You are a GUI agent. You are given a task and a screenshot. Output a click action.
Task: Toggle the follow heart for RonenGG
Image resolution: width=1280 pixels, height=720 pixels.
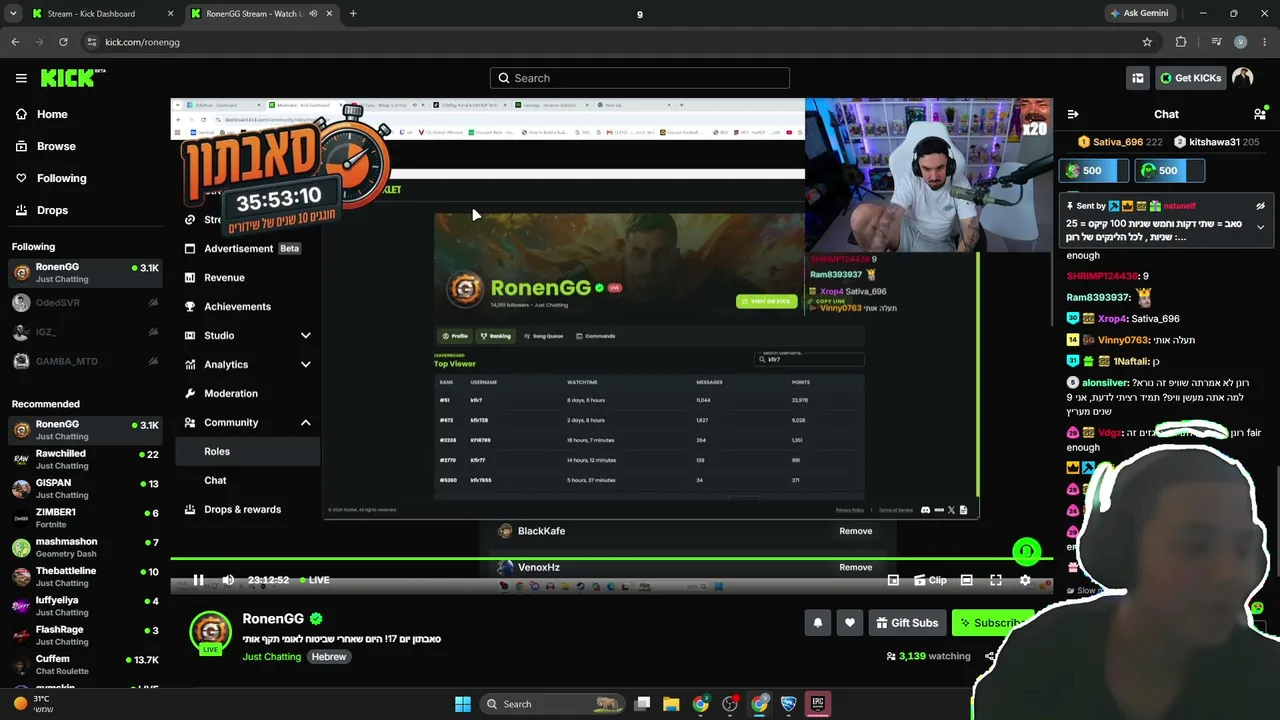(850, 623)
